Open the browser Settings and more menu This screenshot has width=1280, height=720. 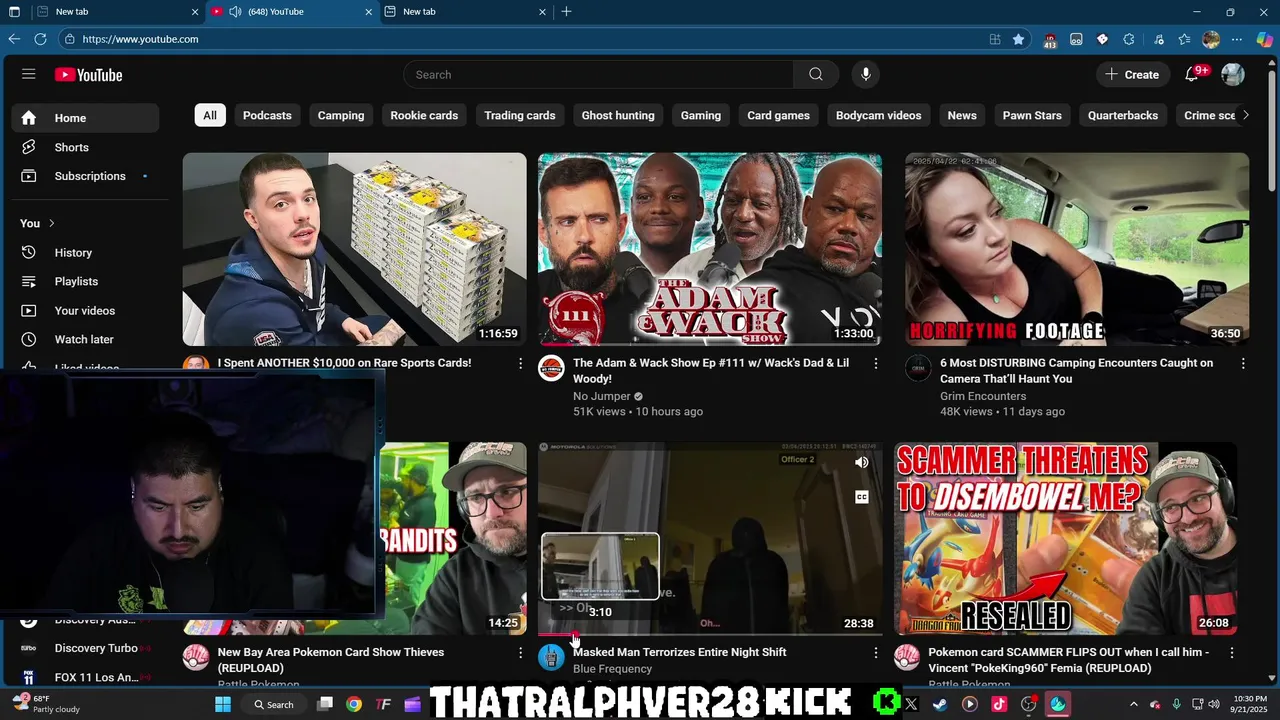point(1237,39)
